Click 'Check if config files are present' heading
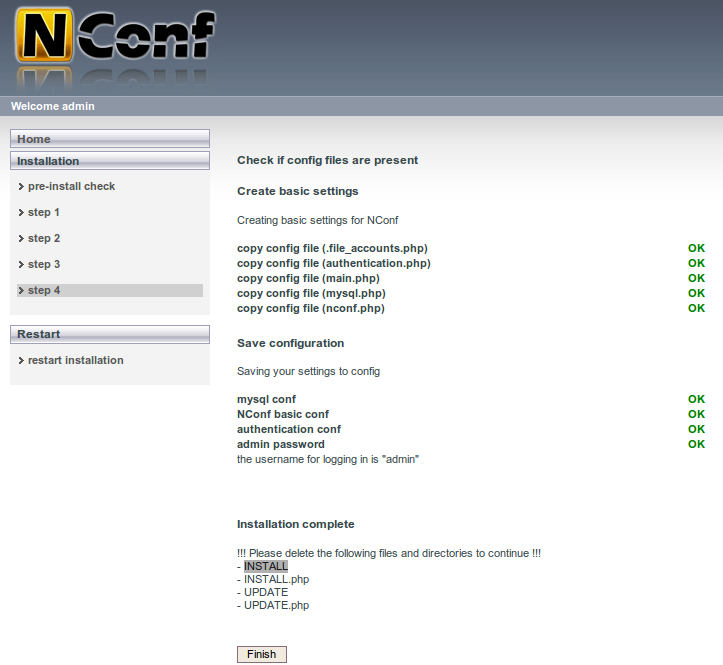723x665 pixels. click(327, 160)
